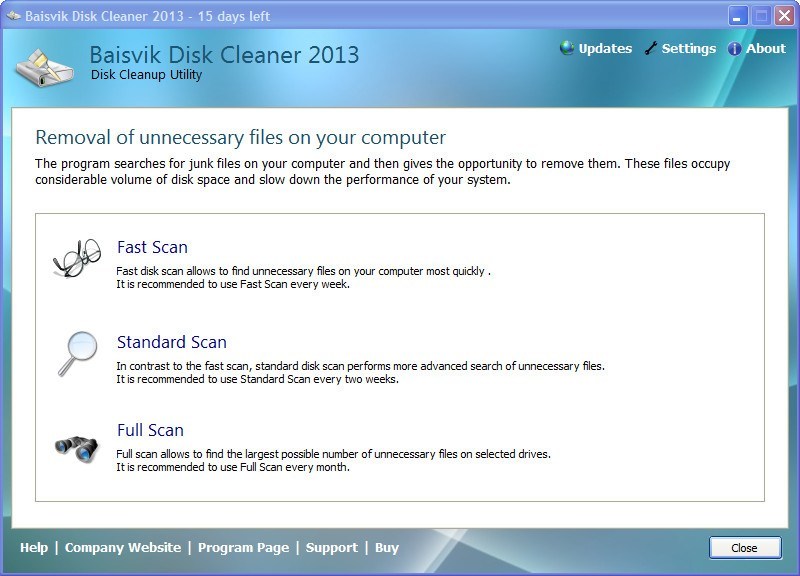Start a Full Scan
The height and width of the screenshot is (576, 800).
point(148,430)
